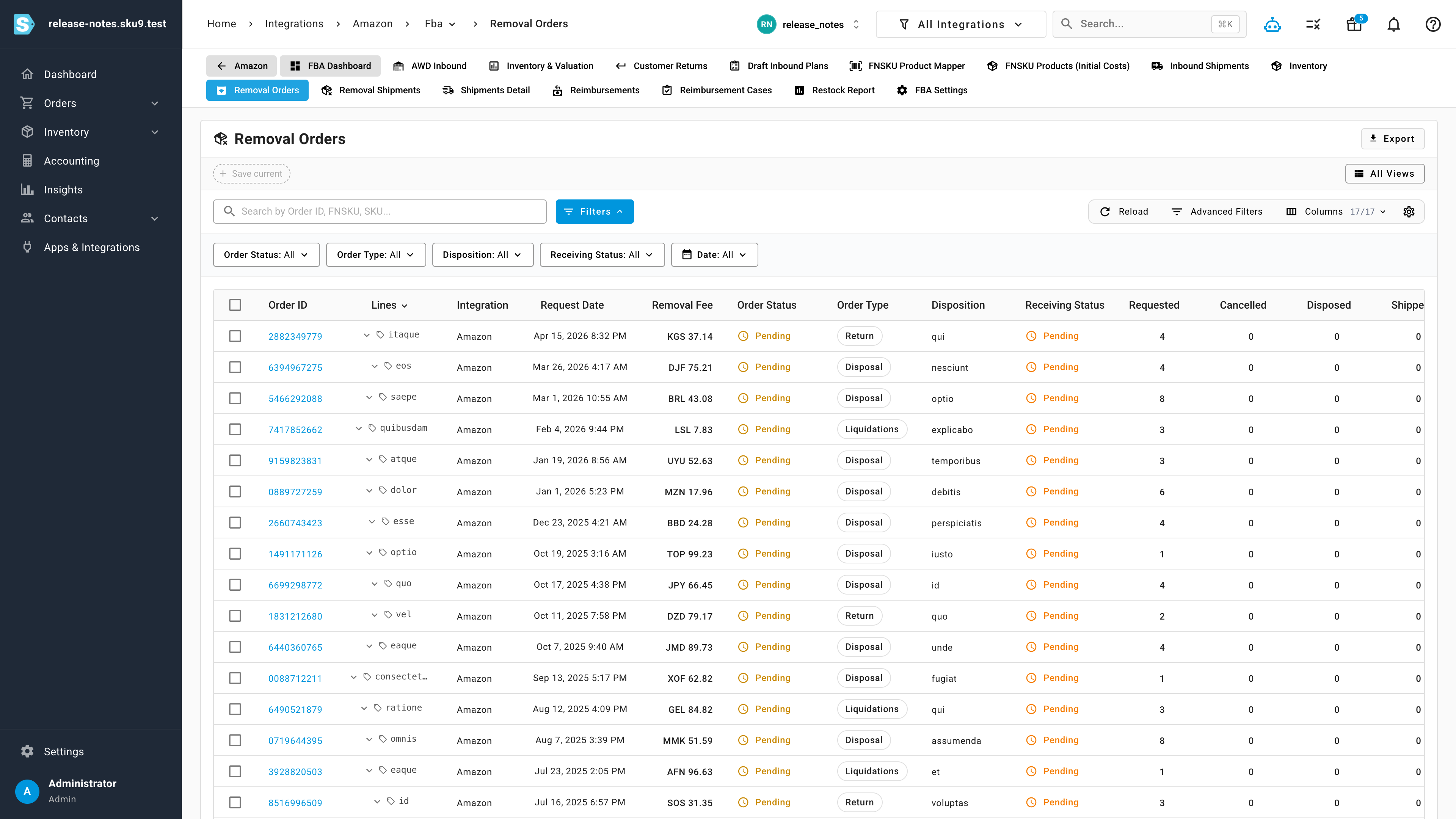This screenshot has width=1456, height=819.
Task: Click the calendar icon in Date filter
Action: (x=687, y=254)
